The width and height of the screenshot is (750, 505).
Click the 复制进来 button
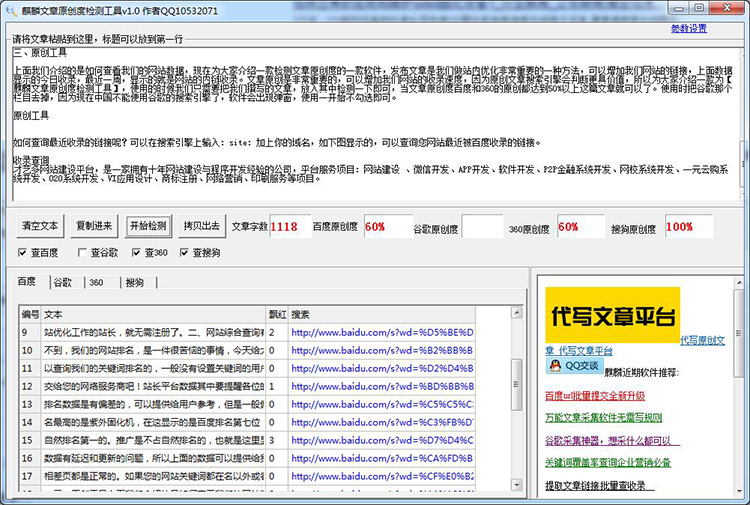click(x=94, y=226)
